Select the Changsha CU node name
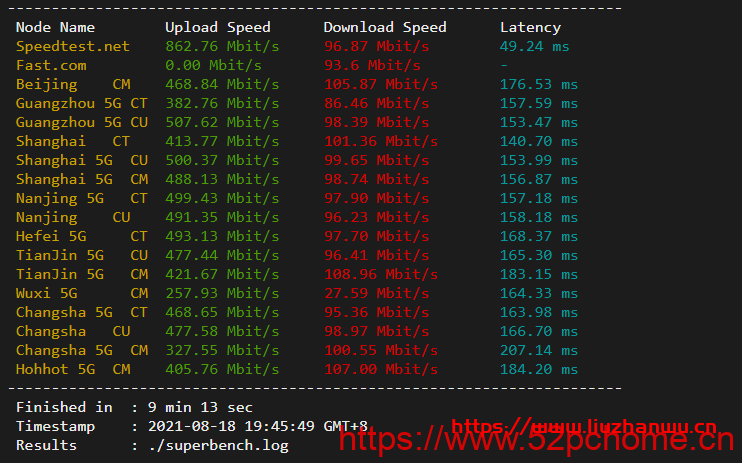Image resolution: width=742 pixels, height=463 pixels. (x=73, y=331)
